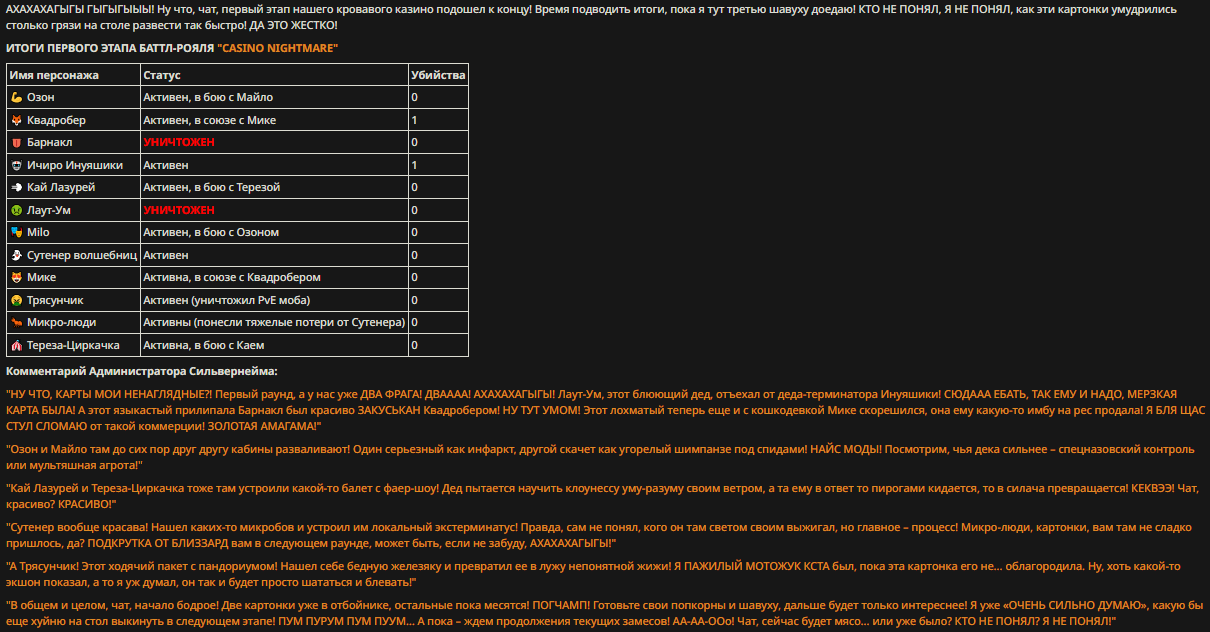Click the emoji icon beside Кай Лазурей
This screenshot has height=632, width=1210.
pyautogui.click(x=16, y=187)
